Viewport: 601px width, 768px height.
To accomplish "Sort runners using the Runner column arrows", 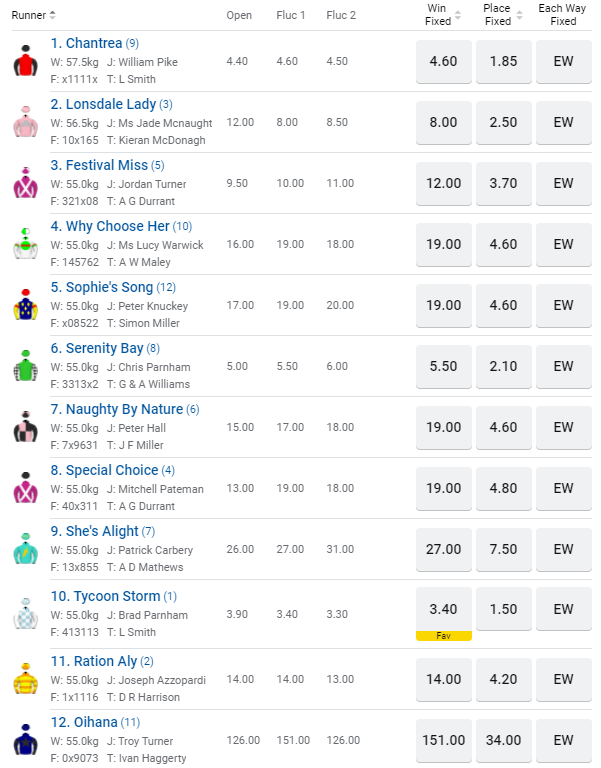I will 52,15.
